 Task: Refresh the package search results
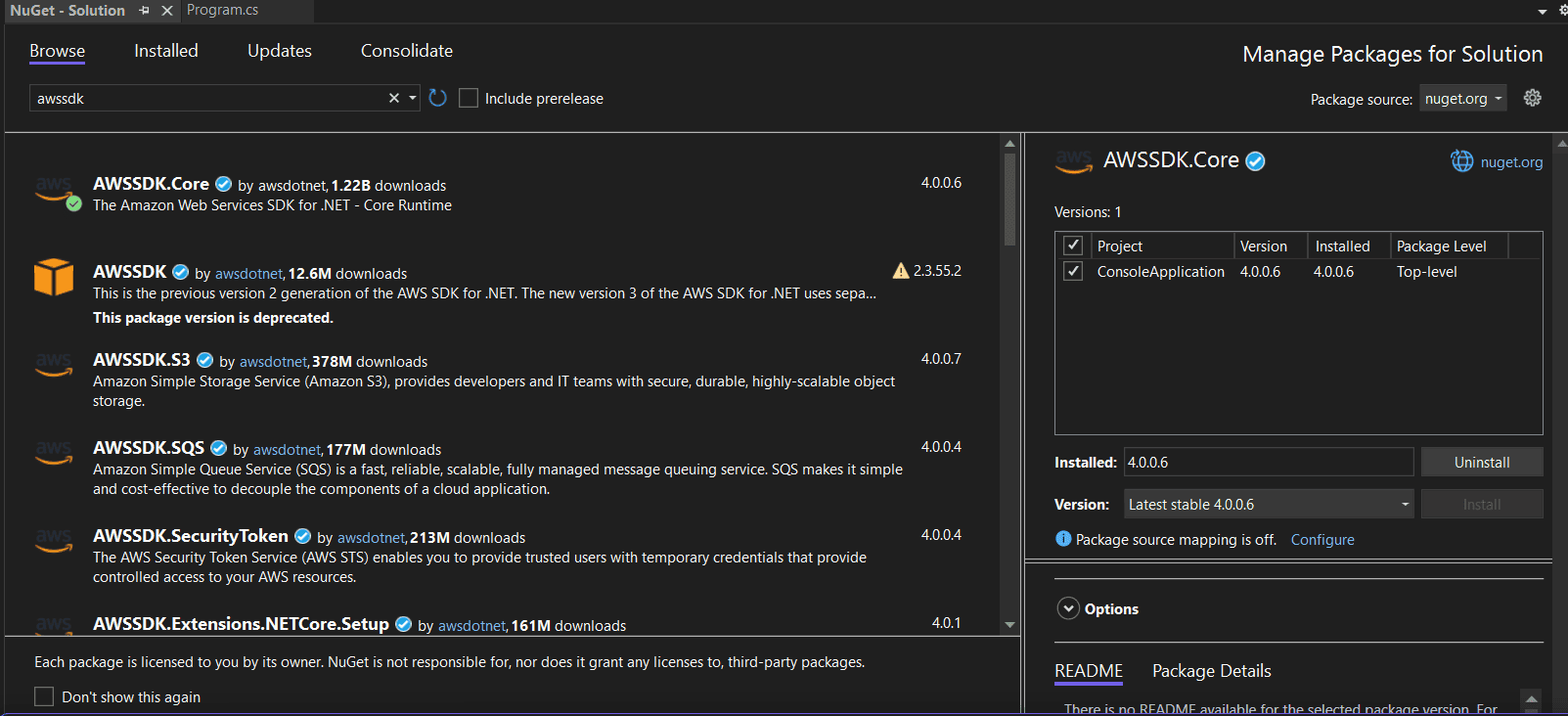click(x=437, y=98)
